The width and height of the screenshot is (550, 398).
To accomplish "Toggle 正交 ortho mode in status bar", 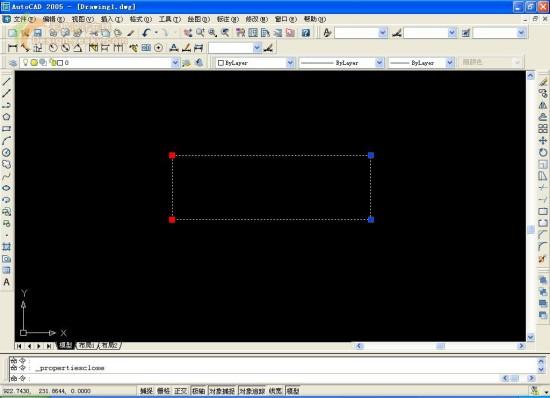I will pyautogui.click(x=181, y=391).
